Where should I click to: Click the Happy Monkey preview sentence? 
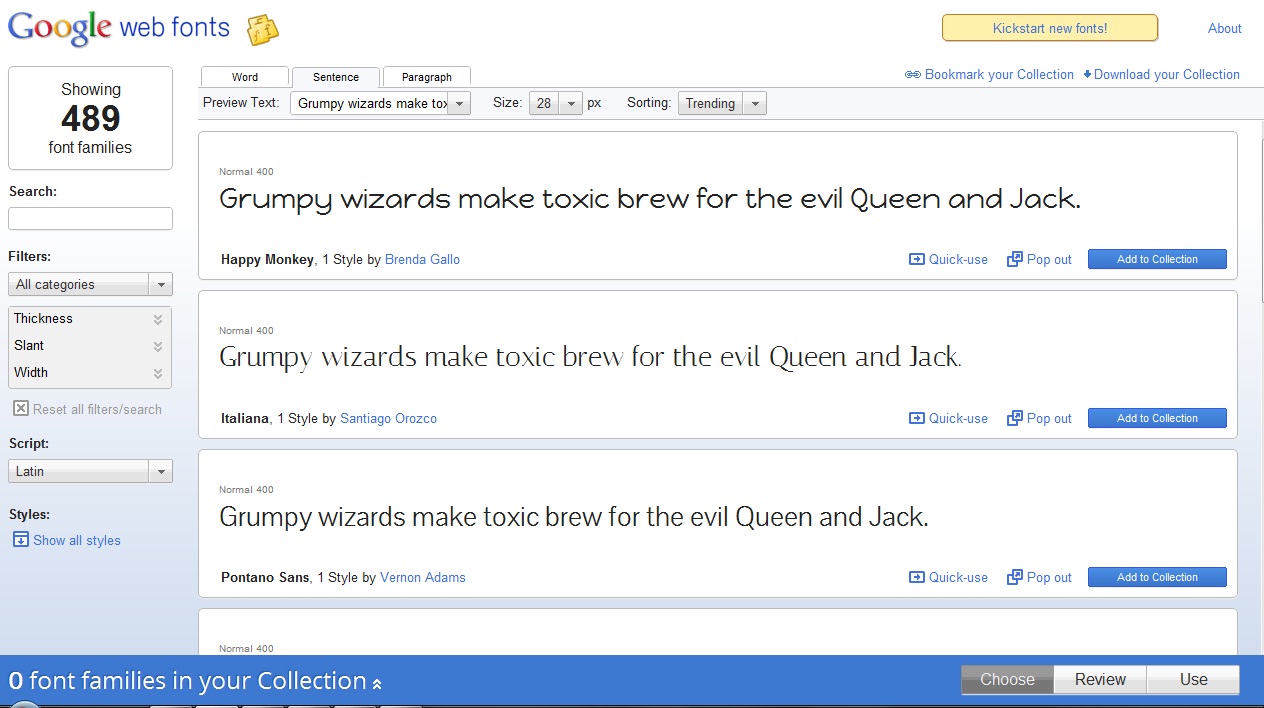click(x=650, y=199)
